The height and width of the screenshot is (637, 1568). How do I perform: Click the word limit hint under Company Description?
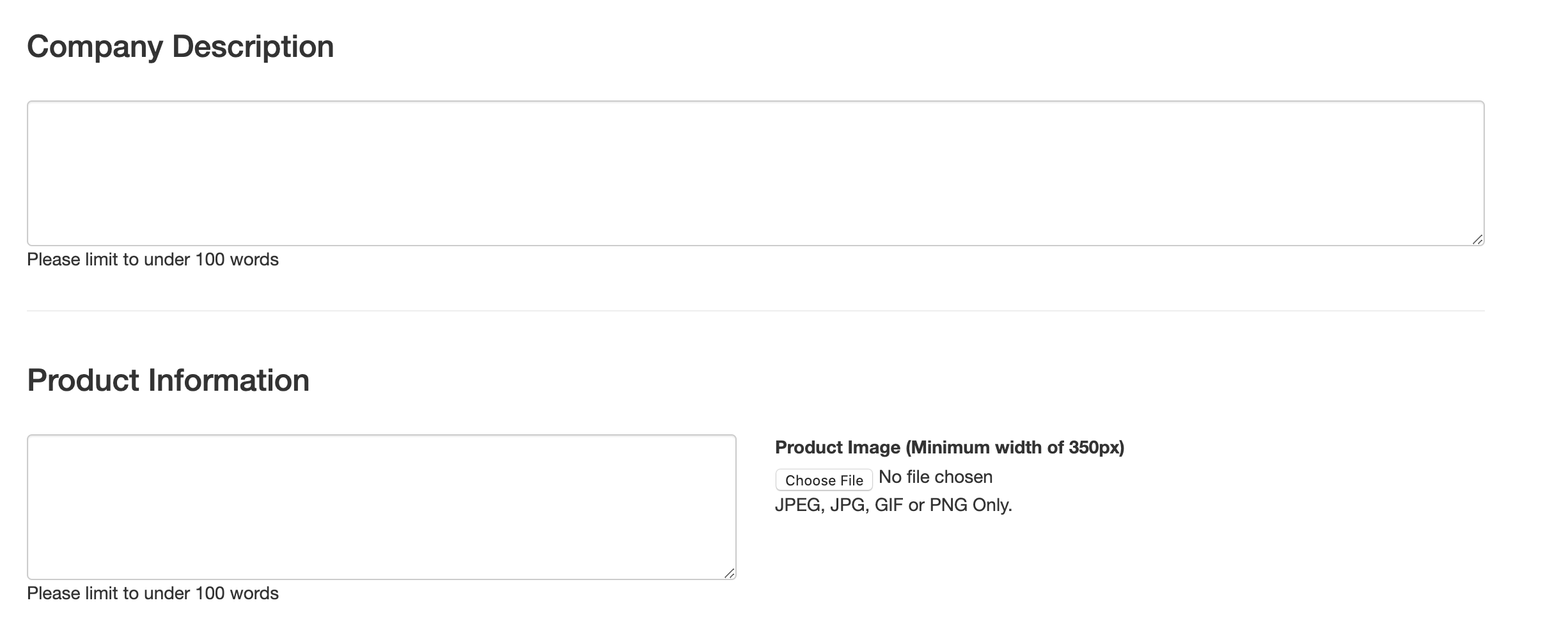(153, 260)
